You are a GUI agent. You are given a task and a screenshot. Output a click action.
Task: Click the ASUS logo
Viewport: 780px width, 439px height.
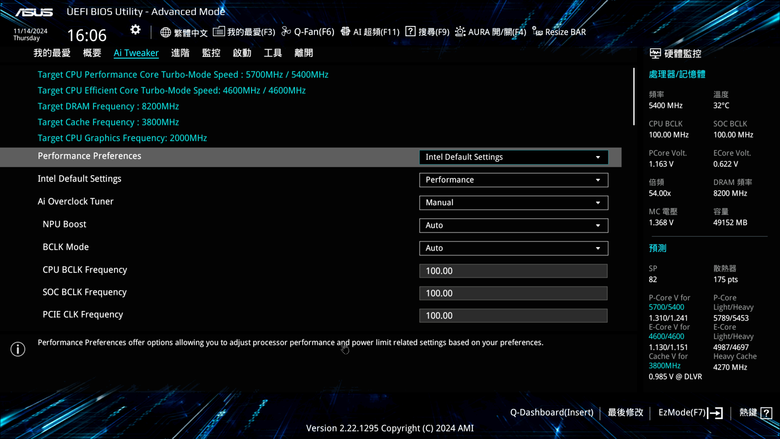33,12
